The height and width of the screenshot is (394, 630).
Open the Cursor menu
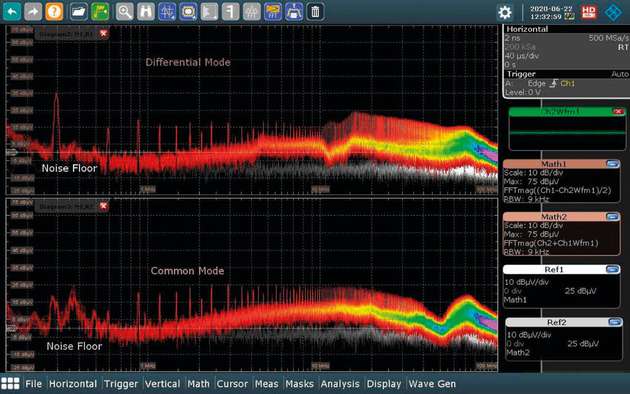click(x=232, y=384)
